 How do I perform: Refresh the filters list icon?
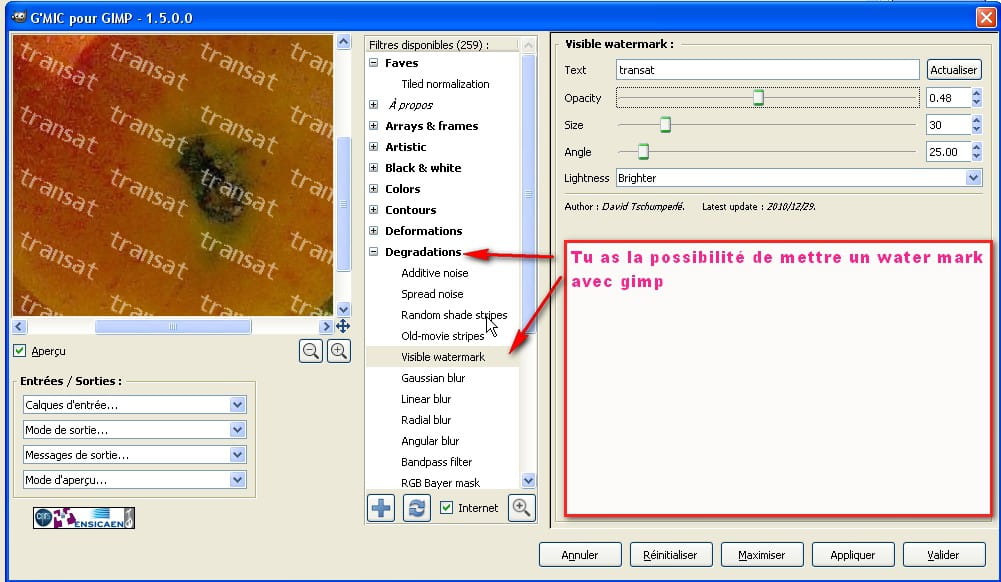point(417,508)
